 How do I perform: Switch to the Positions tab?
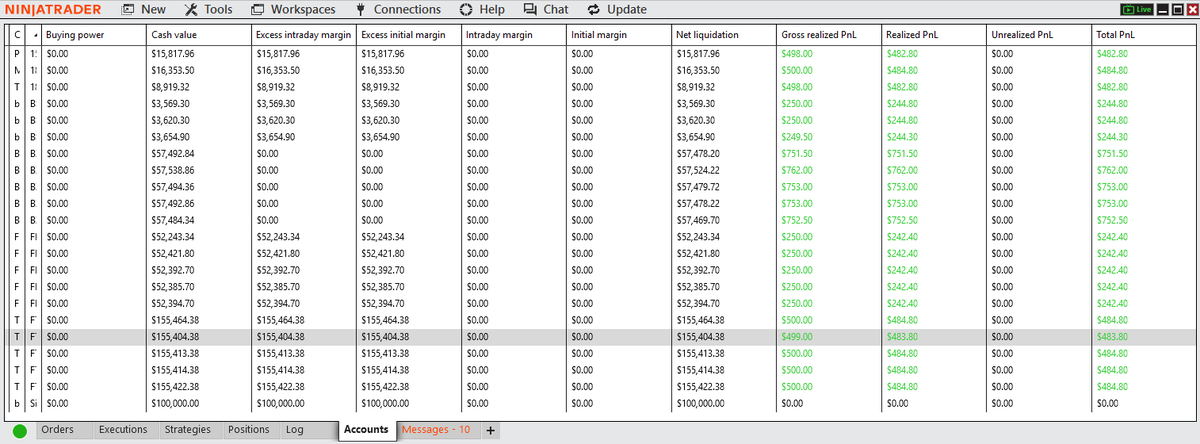pyautogui.click(x=249, y=430)
